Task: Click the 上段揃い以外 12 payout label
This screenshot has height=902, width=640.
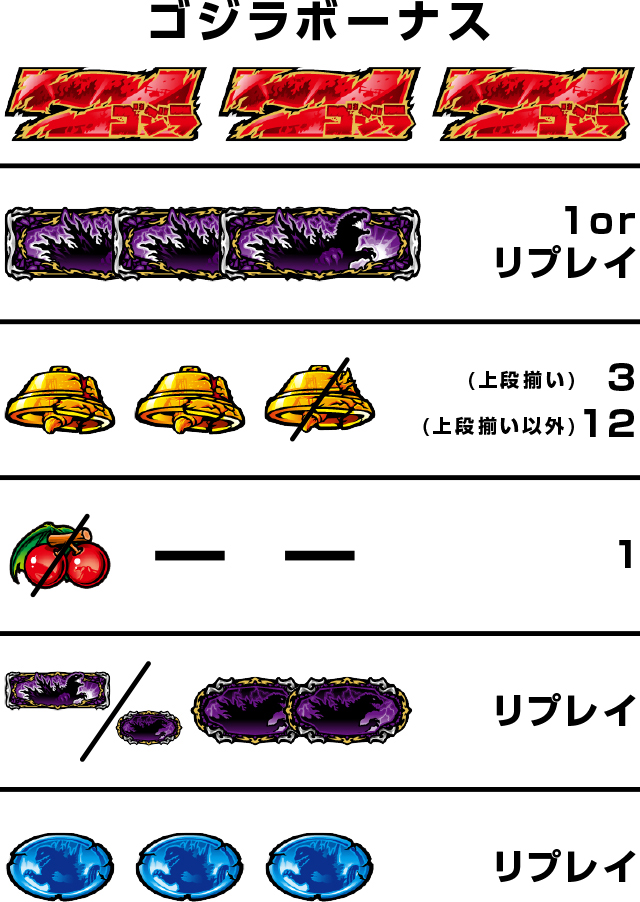Action: [528, 425]
